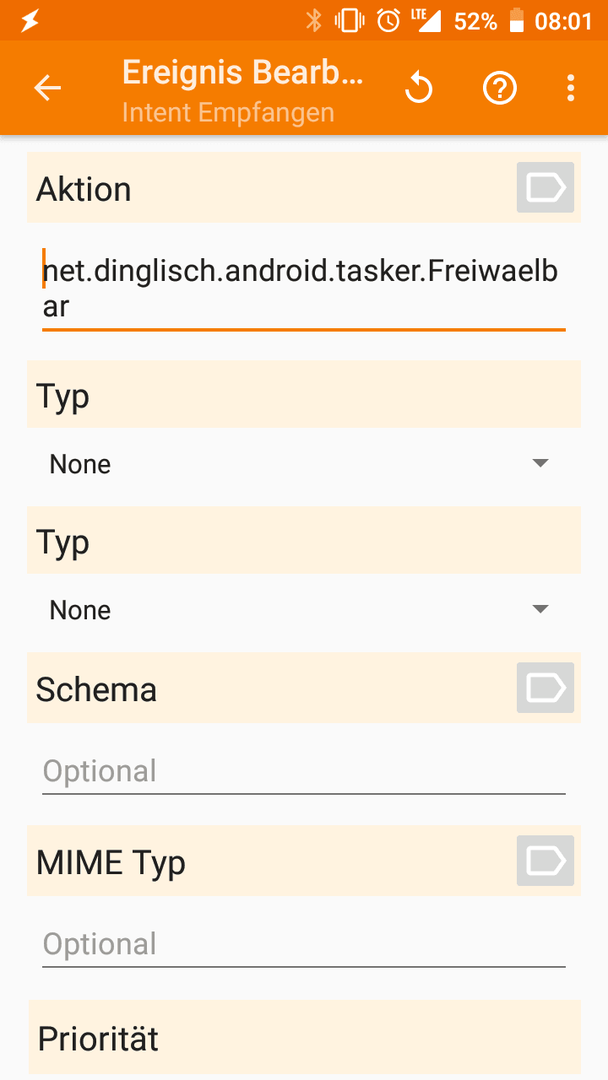The height and width of the screenshot is (1080, 608).
Task: Tap the variable tag icon beside Aktion
Action: pos(545,187)
